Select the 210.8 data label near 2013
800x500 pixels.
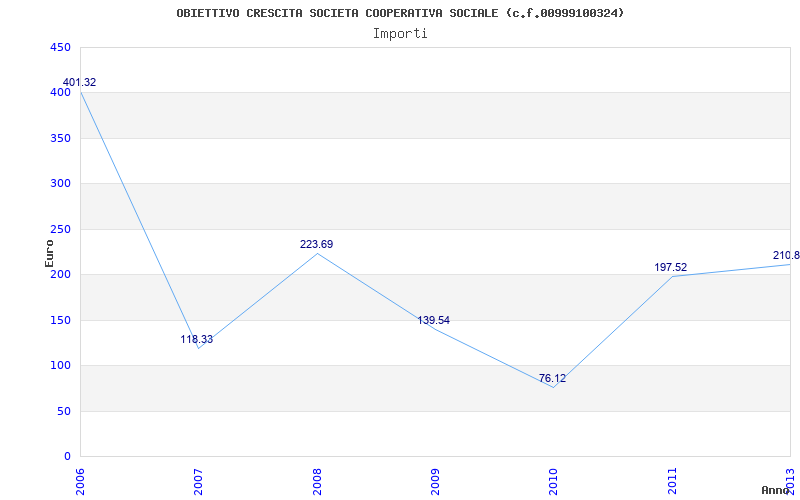point(786,255)
